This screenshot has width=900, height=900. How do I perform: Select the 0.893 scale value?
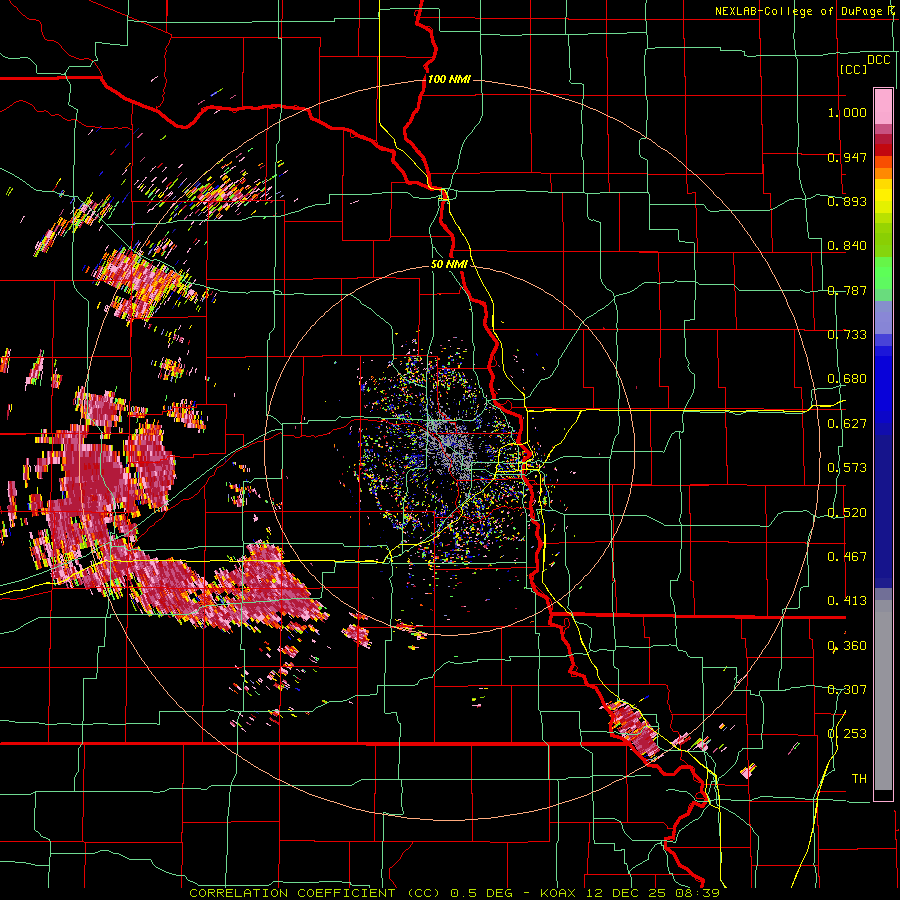847,201
